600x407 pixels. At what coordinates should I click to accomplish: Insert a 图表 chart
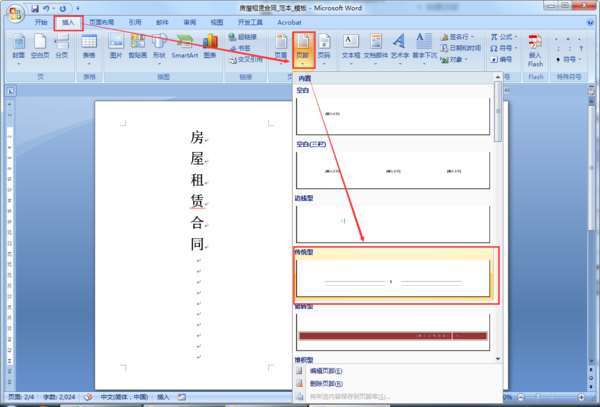click(x=210, y=47)
